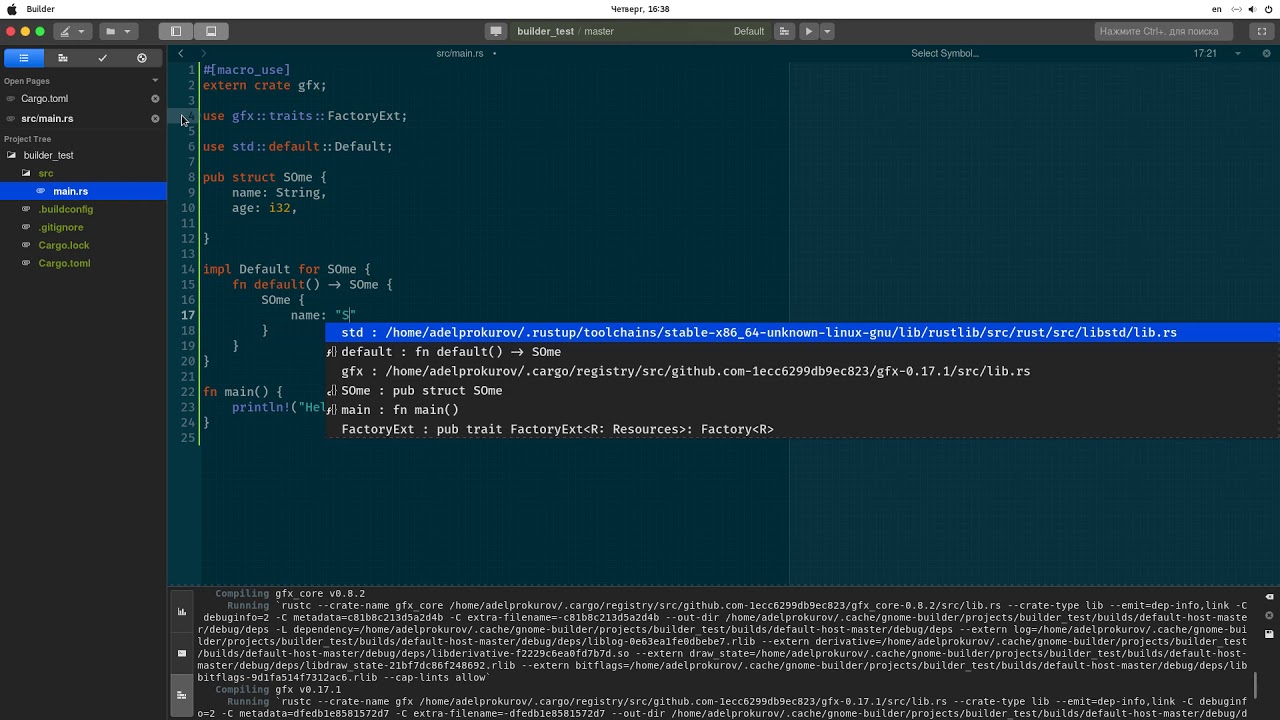This screenshot has height=720, width=1280.
Task: Choose the main : fn main() suggestion
Action: (x=802, y=410)
